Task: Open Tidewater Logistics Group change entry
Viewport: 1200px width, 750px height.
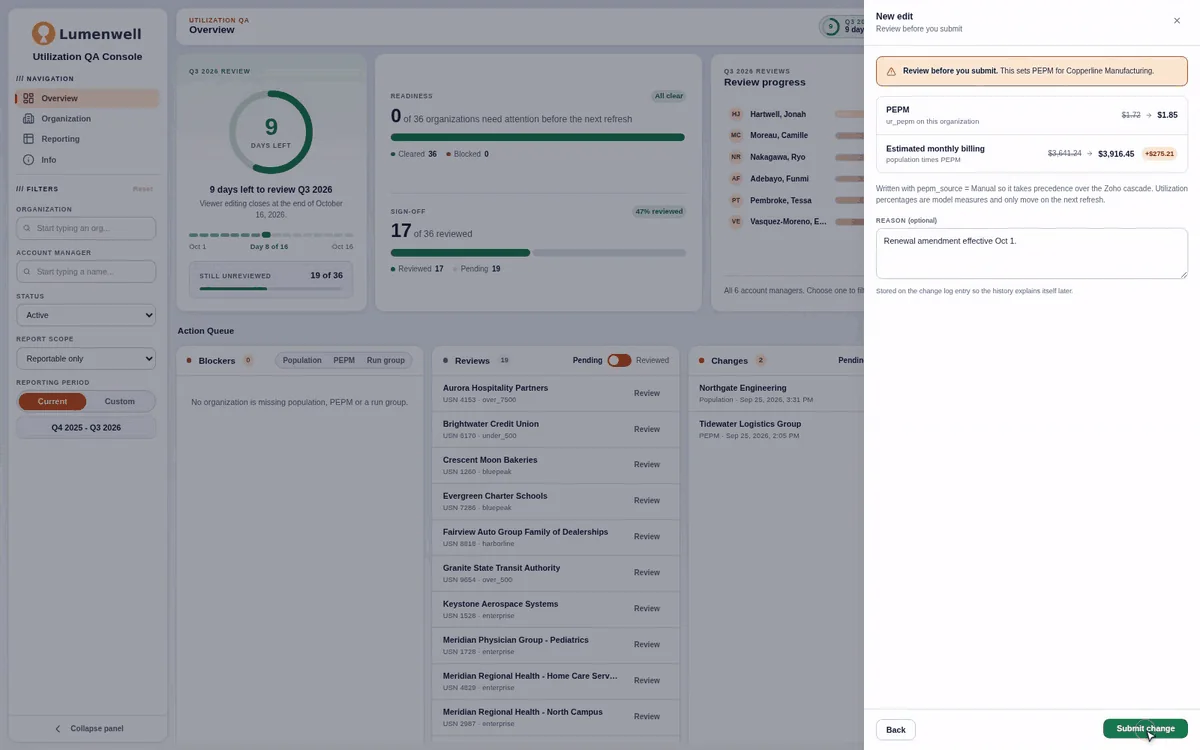Action: 776,429
